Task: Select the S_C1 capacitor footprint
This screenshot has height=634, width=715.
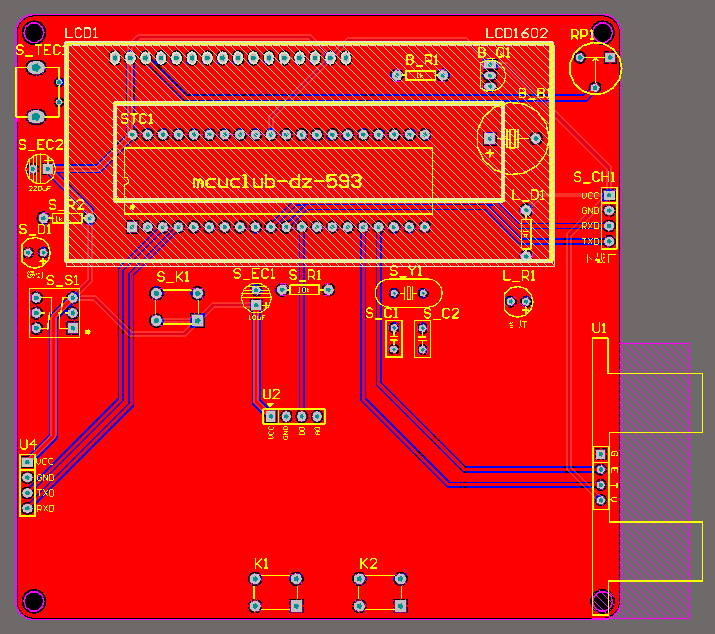Action: tap(394, 339)
